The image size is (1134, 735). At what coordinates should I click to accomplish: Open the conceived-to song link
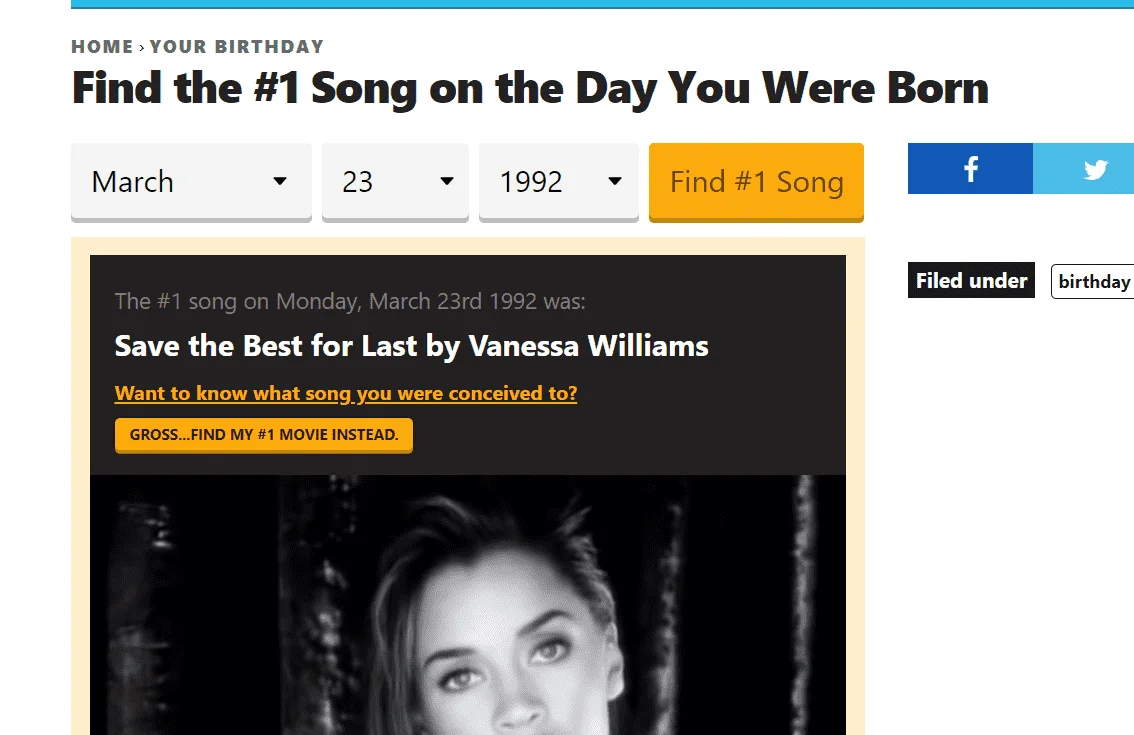[x=346, y=393]
